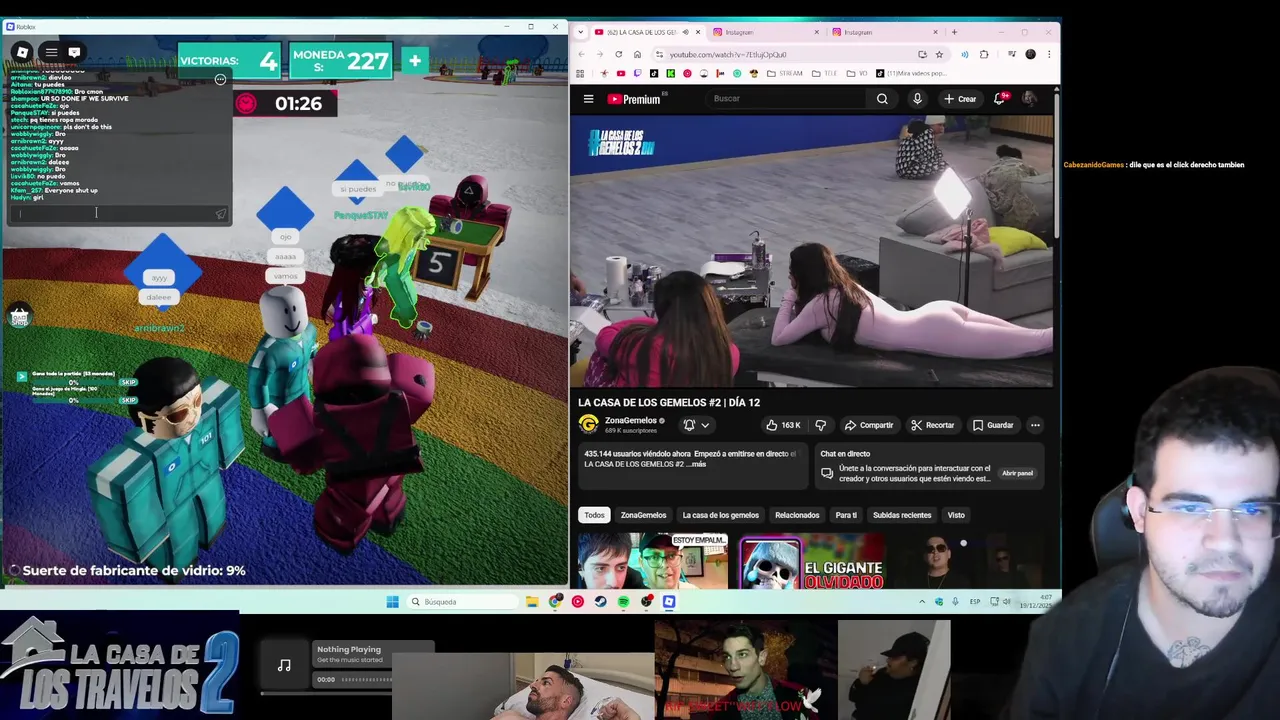Open the browser tab search chevron
Viewport: 1280px width, 720px height.
[581, 32]
